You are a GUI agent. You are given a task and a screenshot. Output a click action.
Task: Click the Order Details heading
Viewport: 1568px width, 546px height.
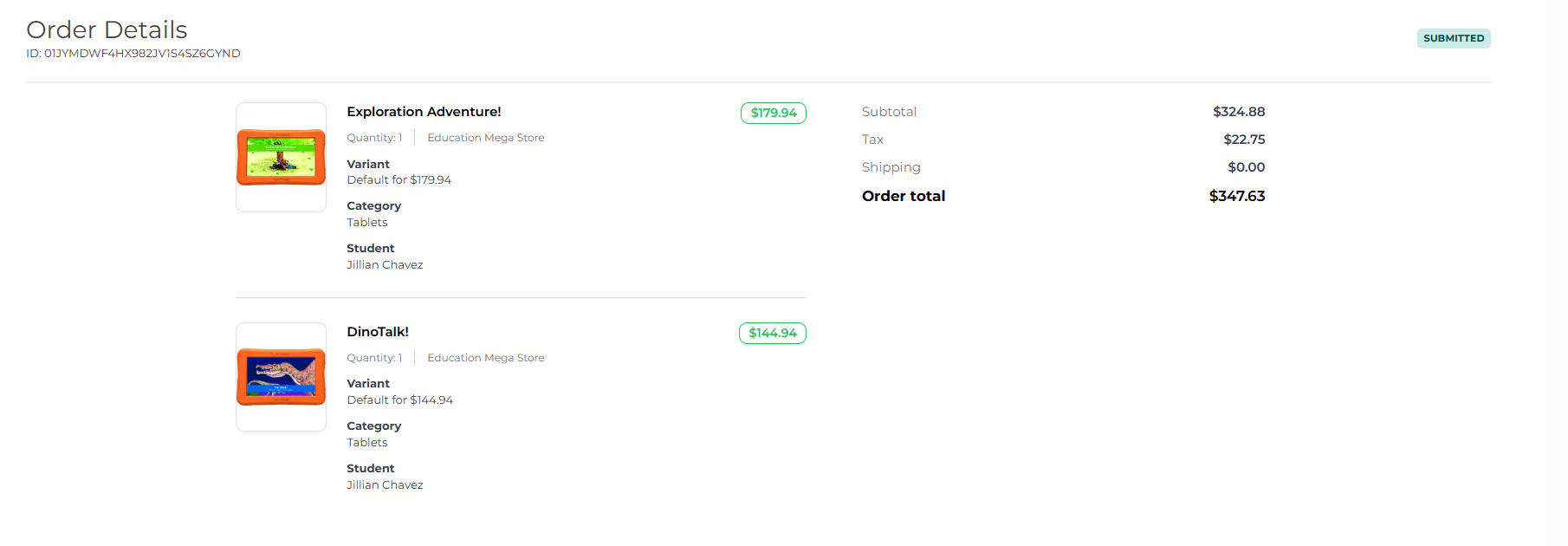point(107,29)
